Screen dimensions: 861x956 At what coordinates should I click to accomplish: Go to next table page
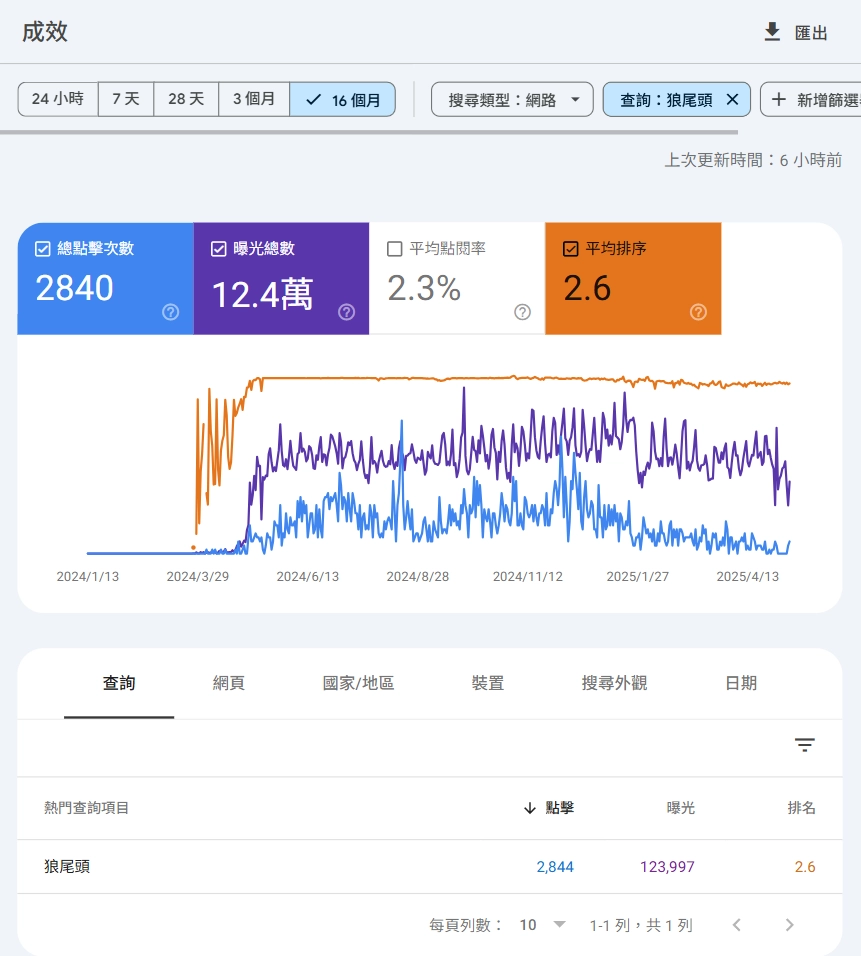point(790,925)
